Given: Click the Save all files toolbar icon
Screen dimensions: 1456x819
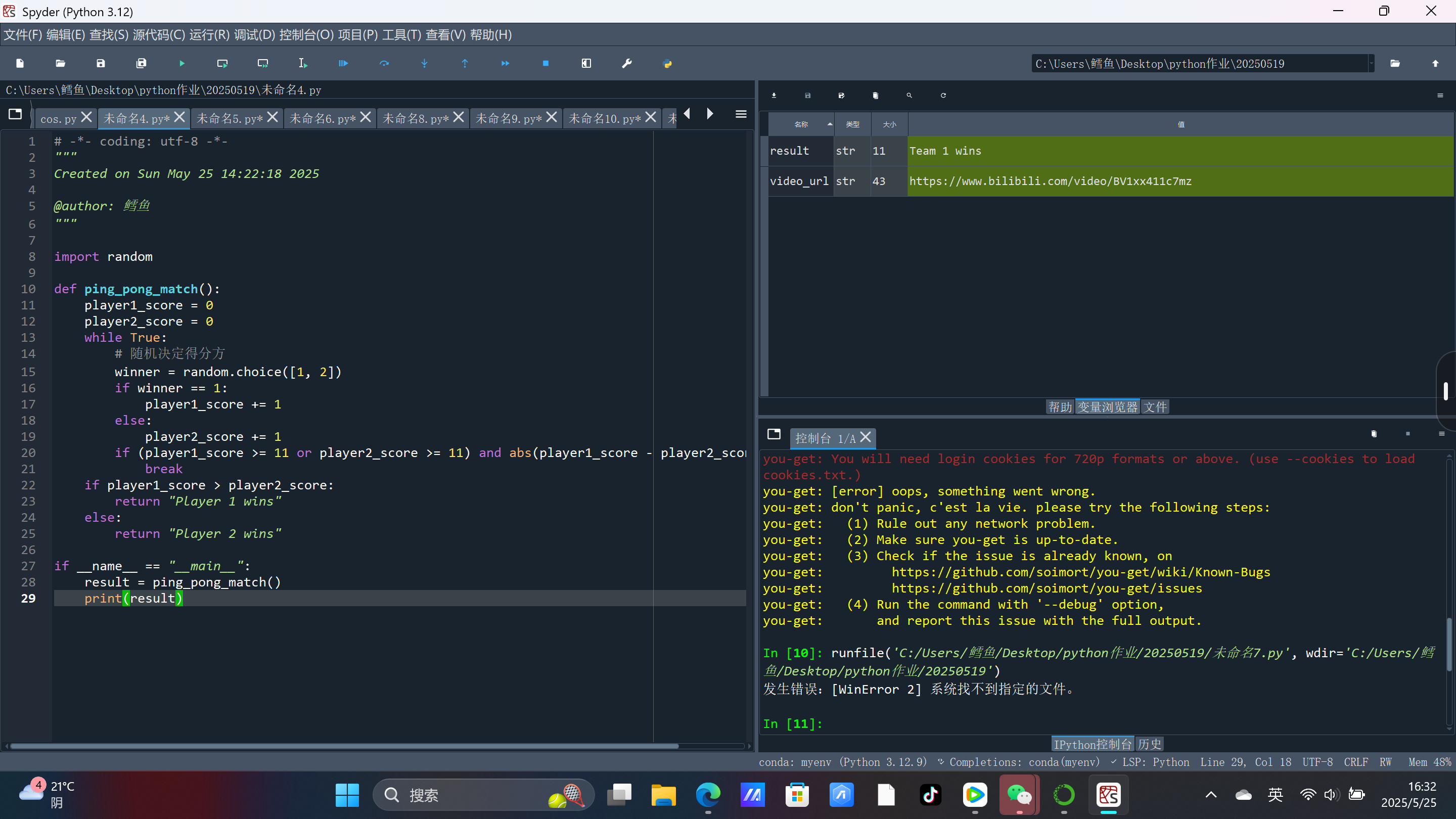Looking at the screenshot, I should pos(142,63).
